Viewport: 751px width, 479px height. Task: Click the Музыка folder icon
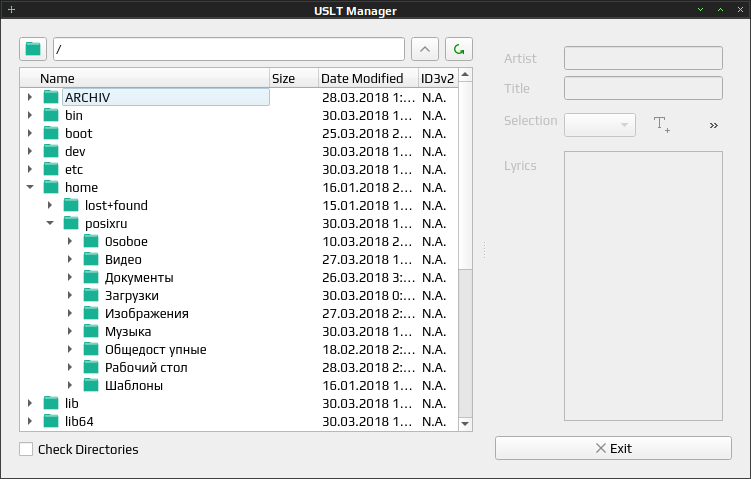point(91,331)
